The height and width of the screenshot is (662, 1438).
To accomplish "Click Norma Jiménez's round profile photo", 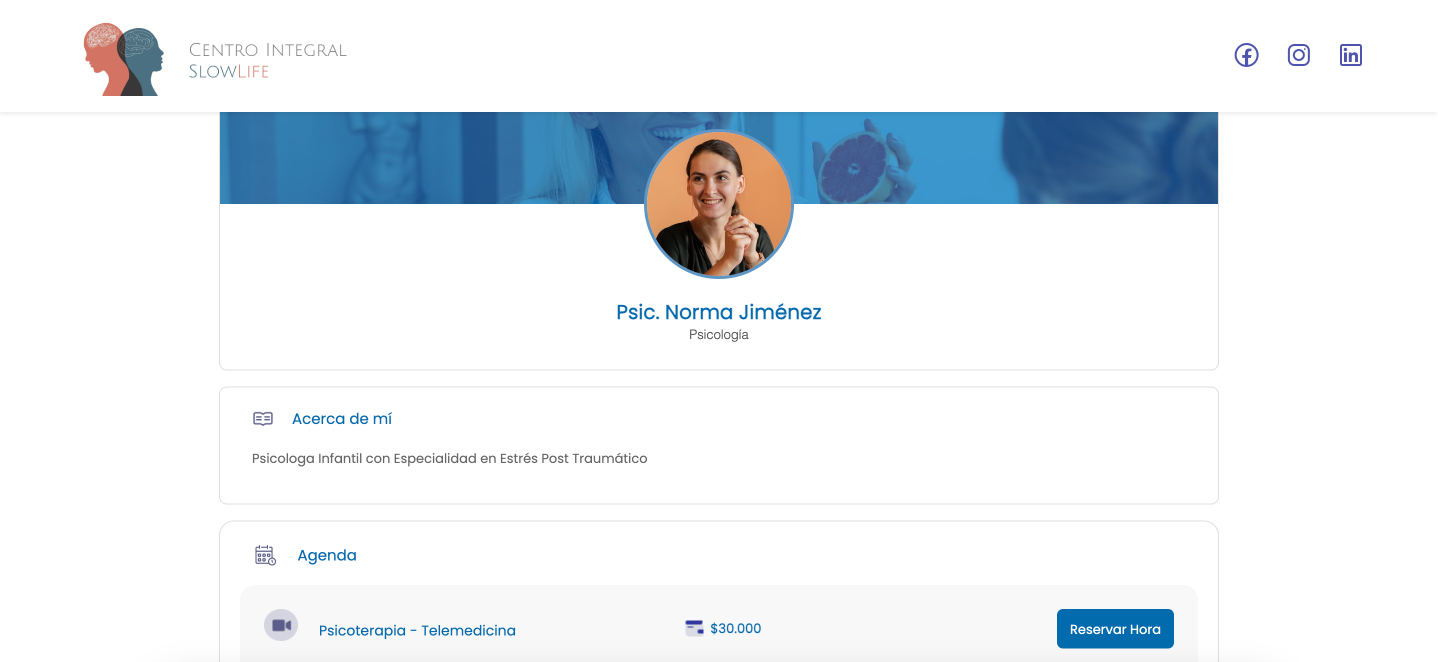I will point(719,205).
